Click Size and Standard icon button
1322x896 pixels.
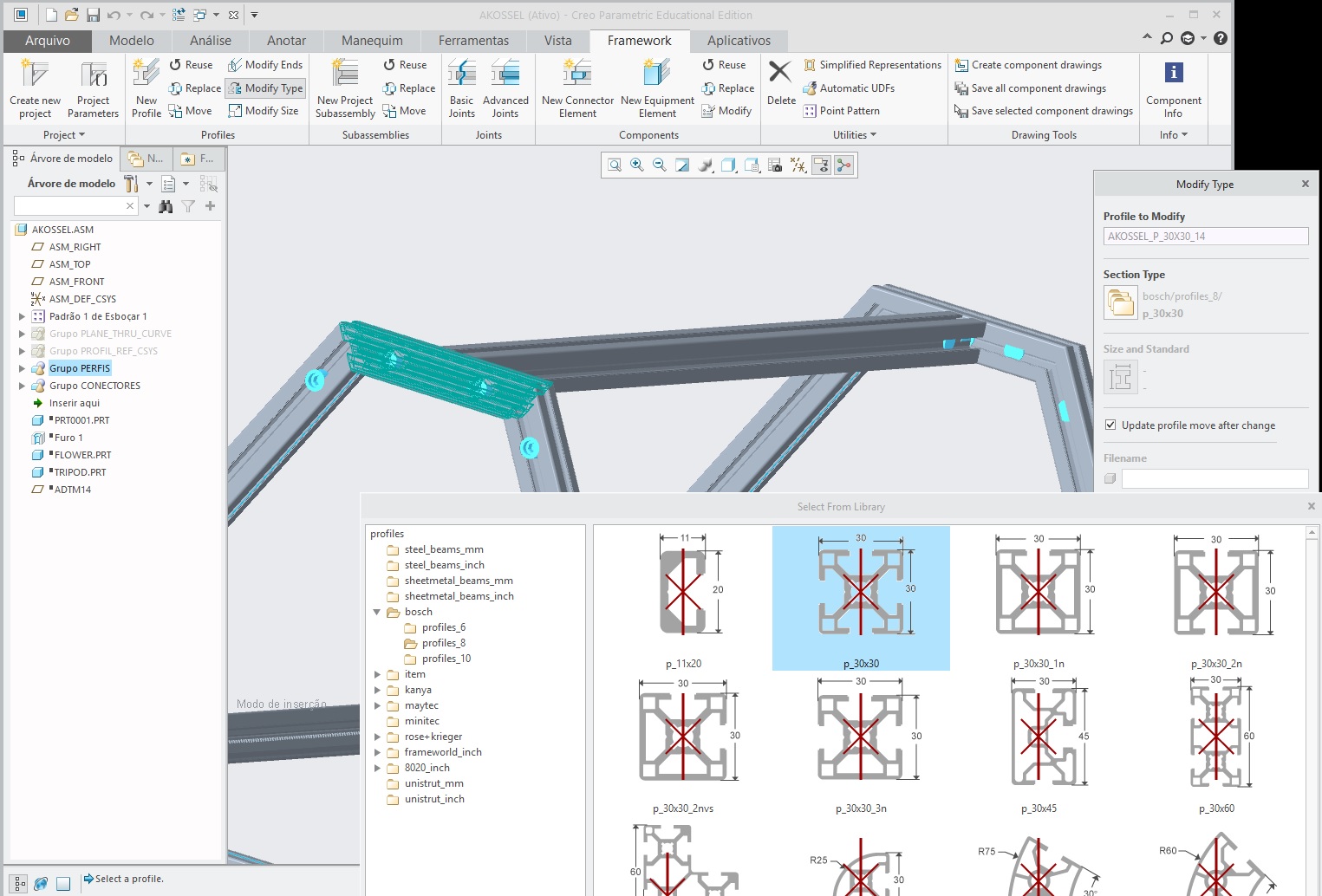click(x=1120, y=377)
